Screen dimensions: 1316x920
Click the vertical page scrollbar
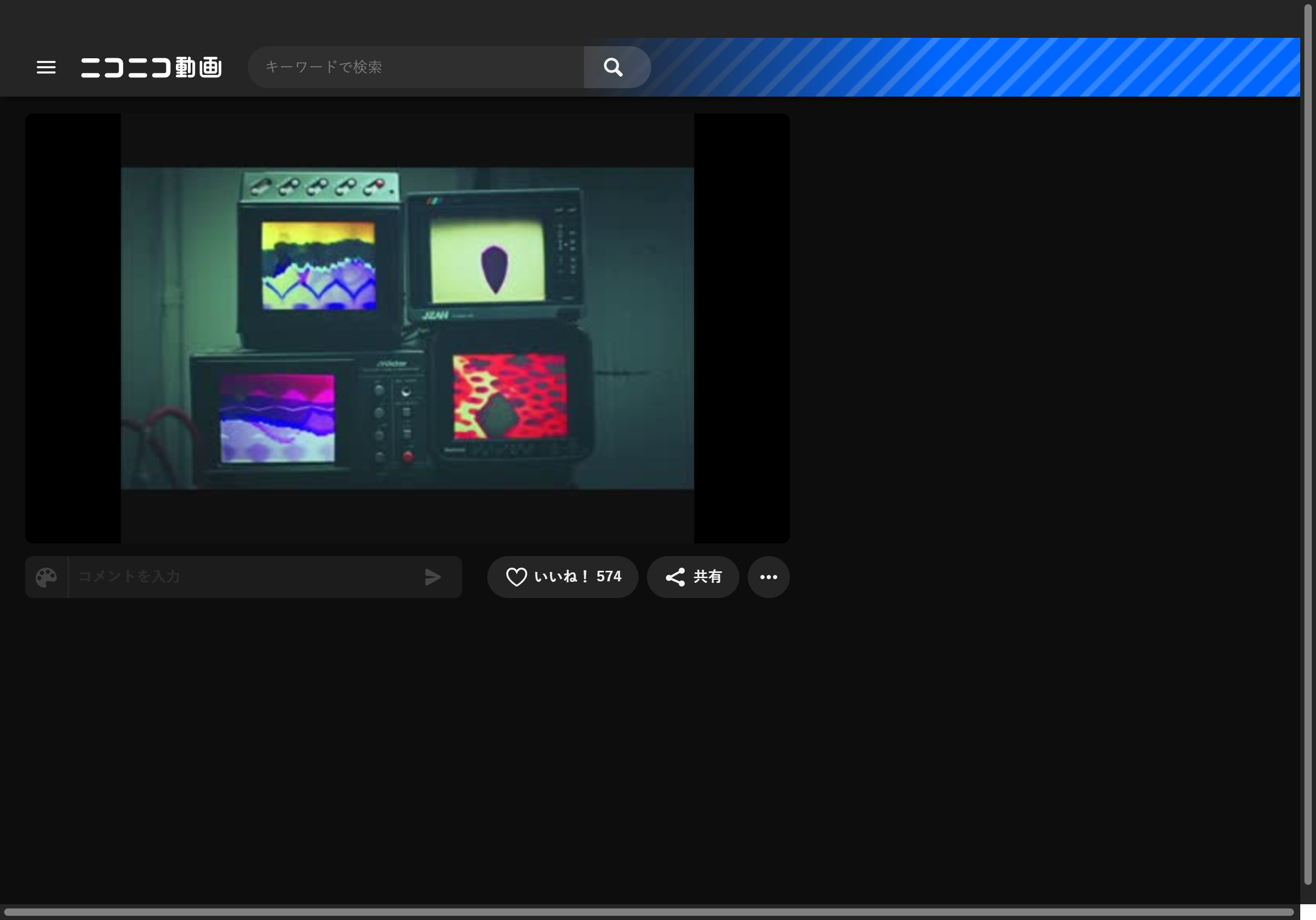pos(1308,444)
